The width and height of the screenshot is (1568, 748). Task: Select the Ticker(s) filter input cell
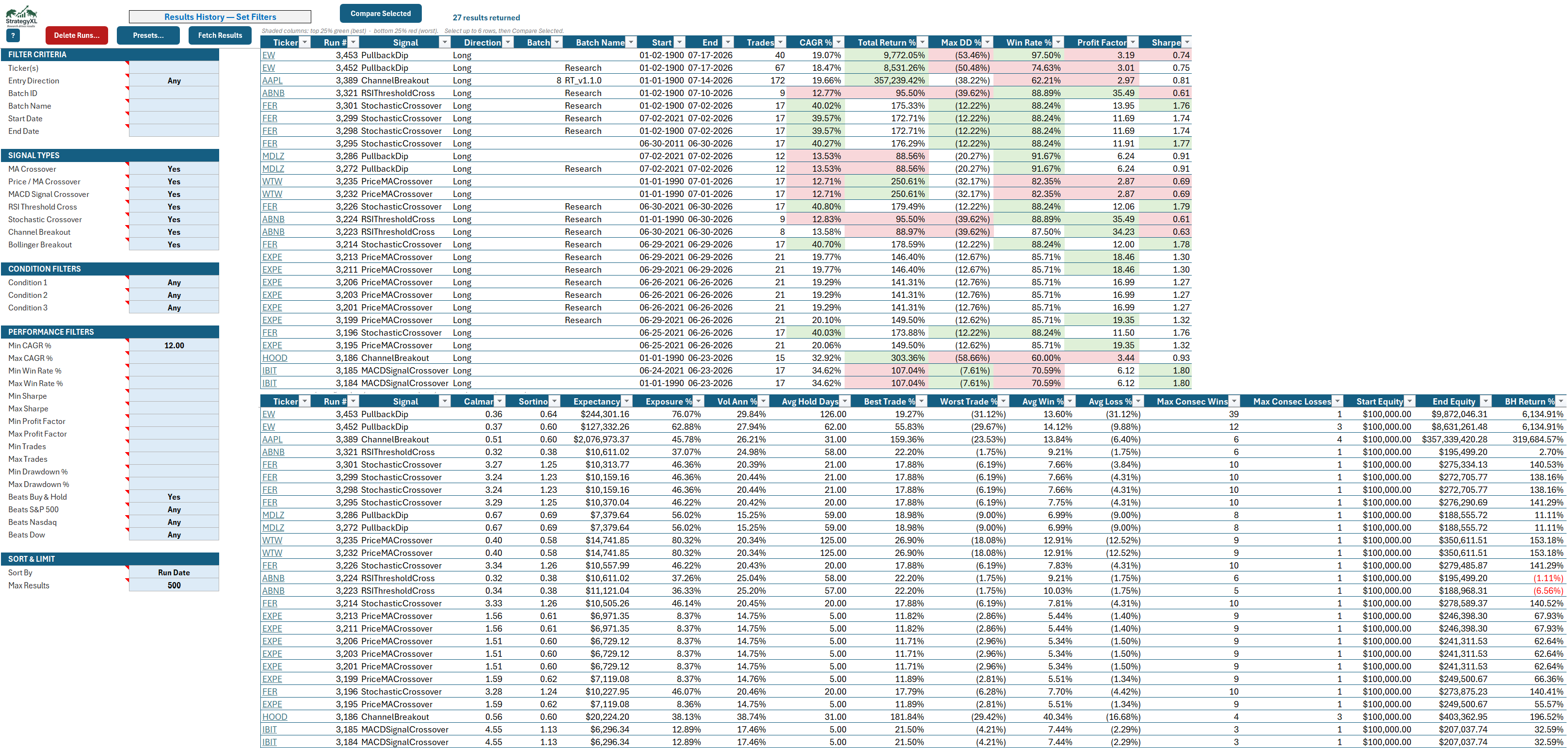(x=174, y=67)
